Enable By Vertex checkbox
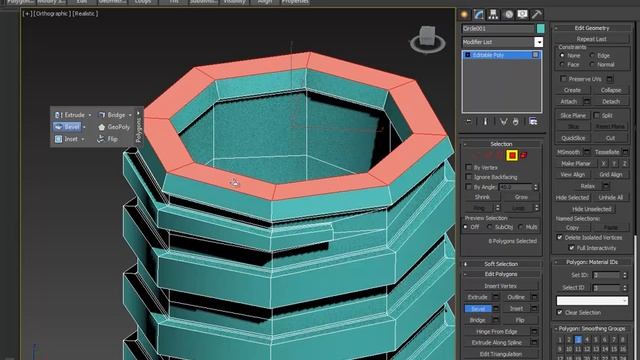The width and height of the screenshot is (640, 360). tap(469, 167)
